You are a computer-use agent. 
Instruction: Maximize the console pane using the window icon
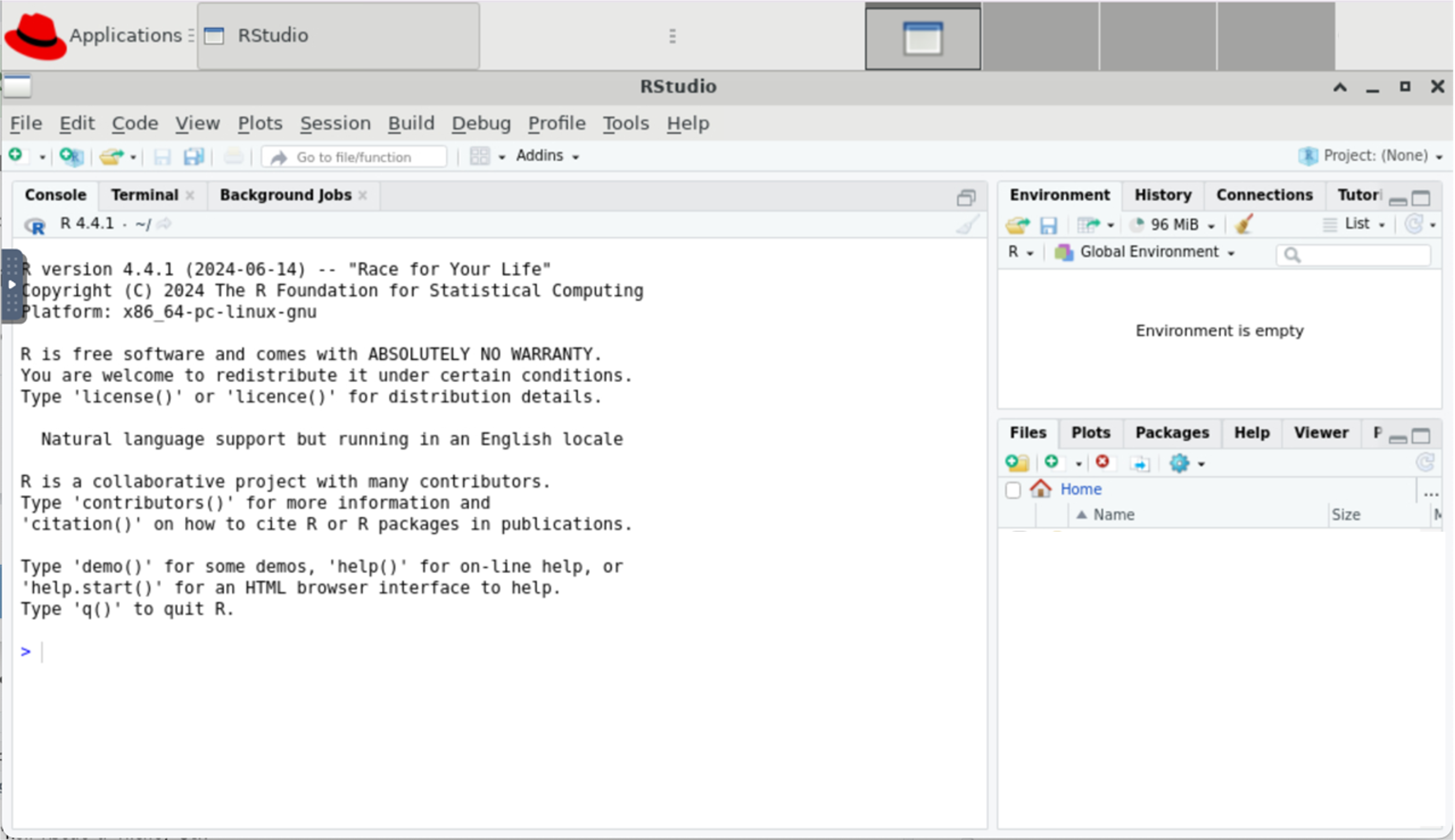tap(966, 198)
